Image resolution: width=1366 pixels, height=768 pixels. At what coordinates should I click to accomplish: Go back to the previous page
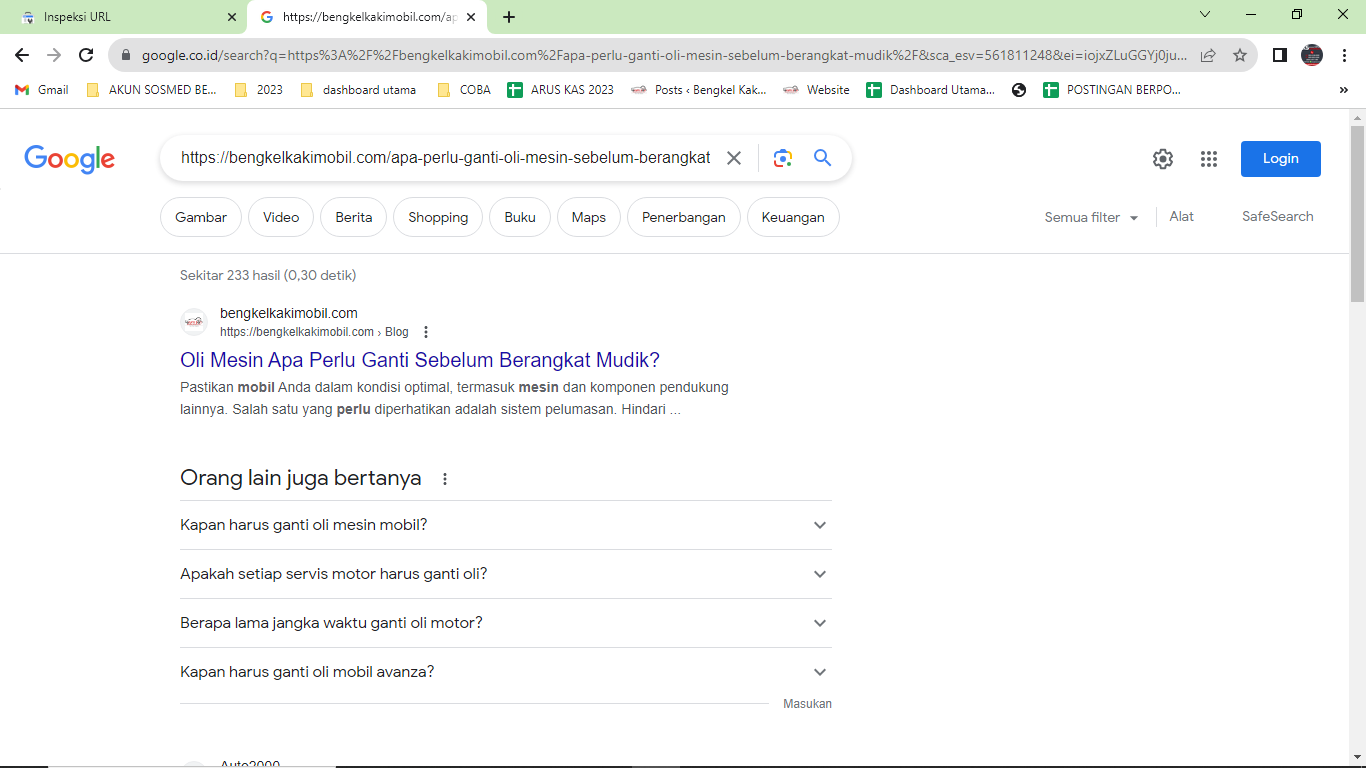[22, 55]
